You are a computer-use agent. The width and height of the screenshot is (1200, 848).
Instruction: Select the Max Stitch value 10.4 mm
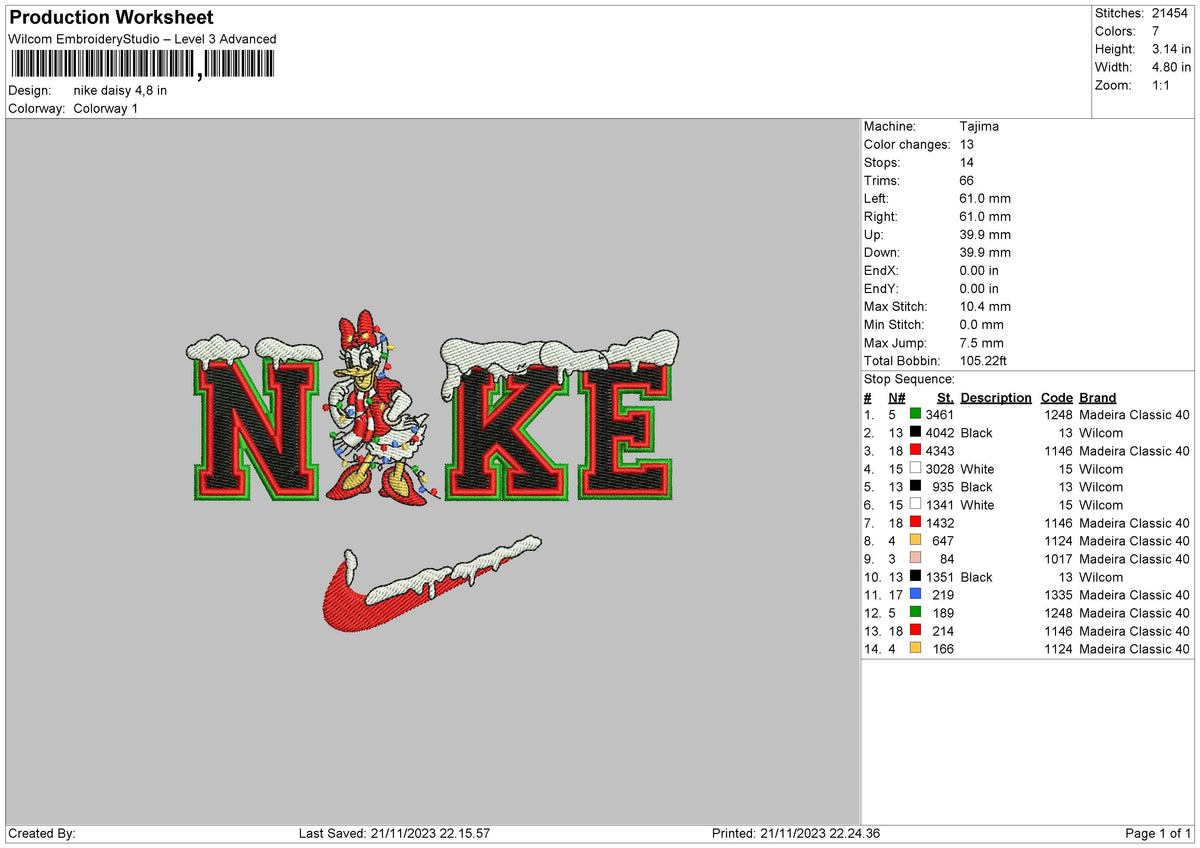(985, 306)
